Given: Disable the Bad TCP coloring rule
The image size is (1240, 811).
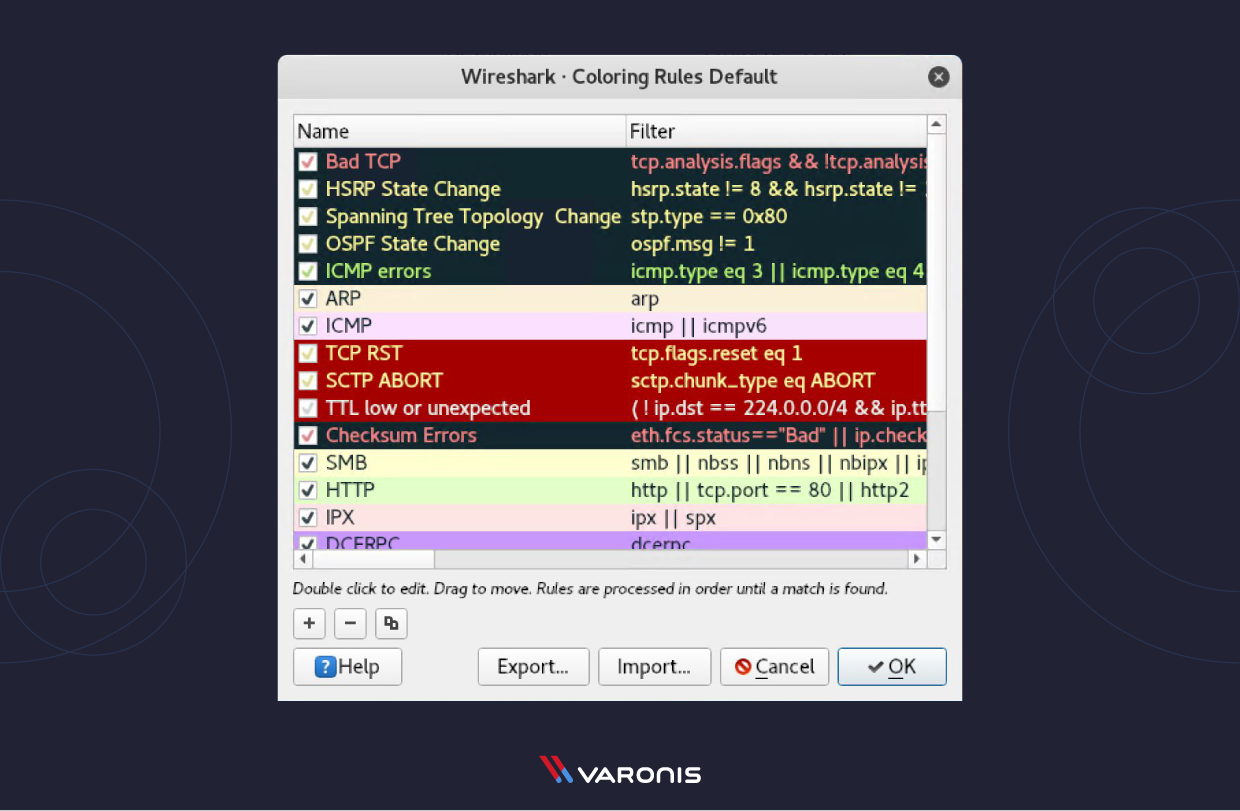Looking at the screenshot, I should (x=307, y=161).
